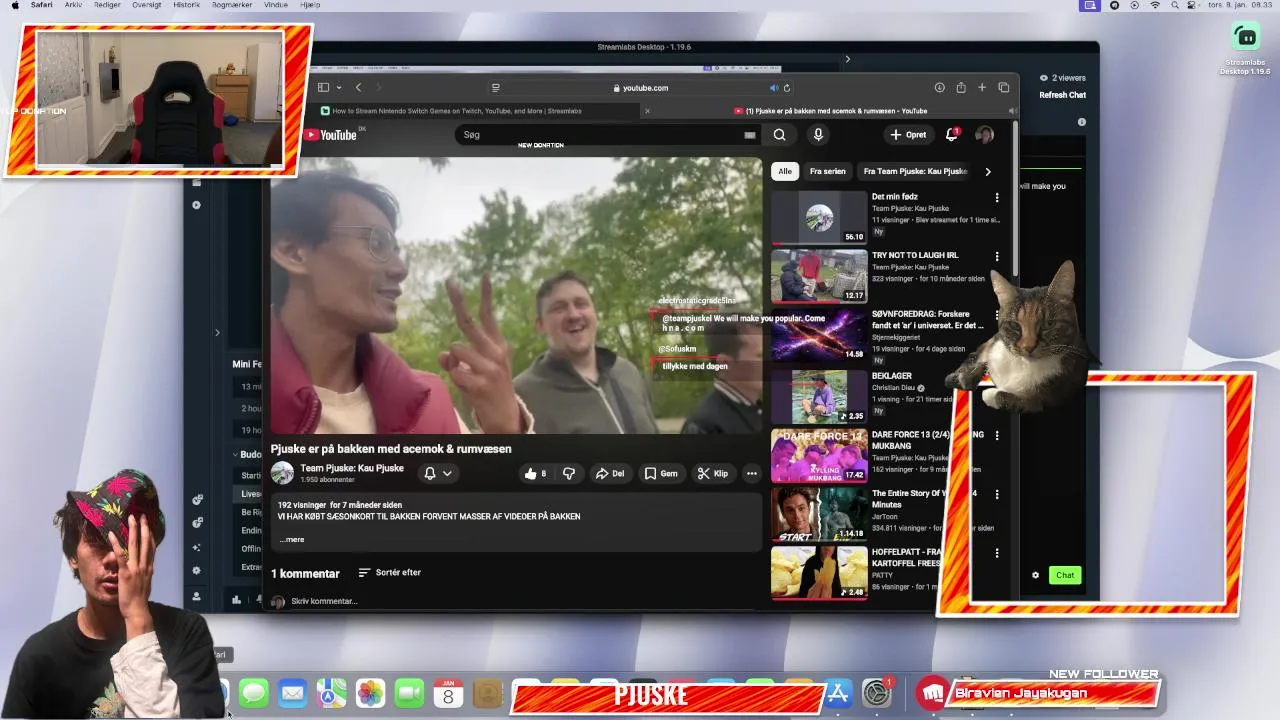Open Sortér efter comment sorting
Image resolution: width=1280 pixels, height=720 pixels.
[390, 573]
